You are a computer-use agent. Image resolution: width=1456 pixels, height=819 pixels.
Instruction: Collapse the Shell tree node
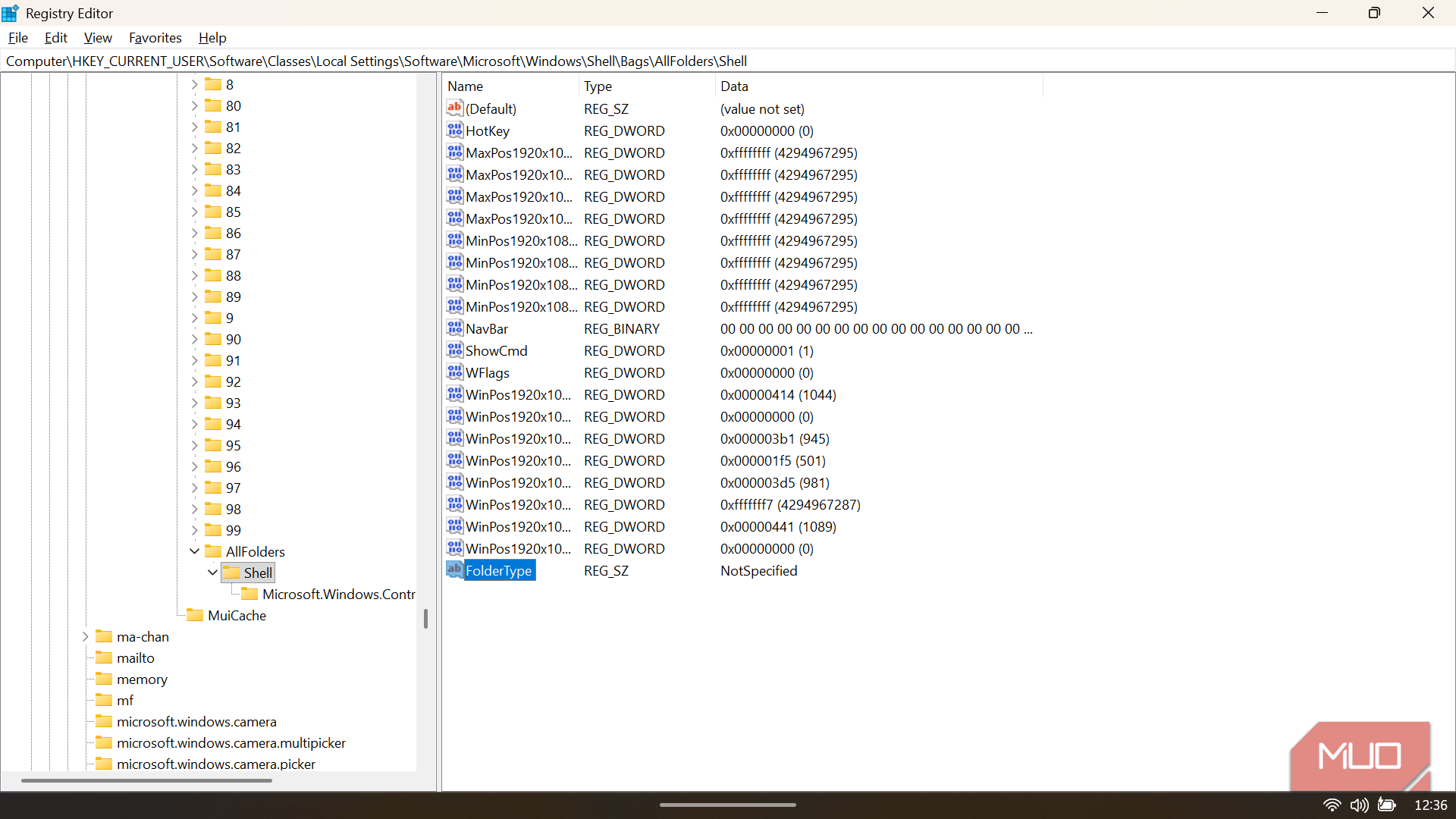[212, 573]
